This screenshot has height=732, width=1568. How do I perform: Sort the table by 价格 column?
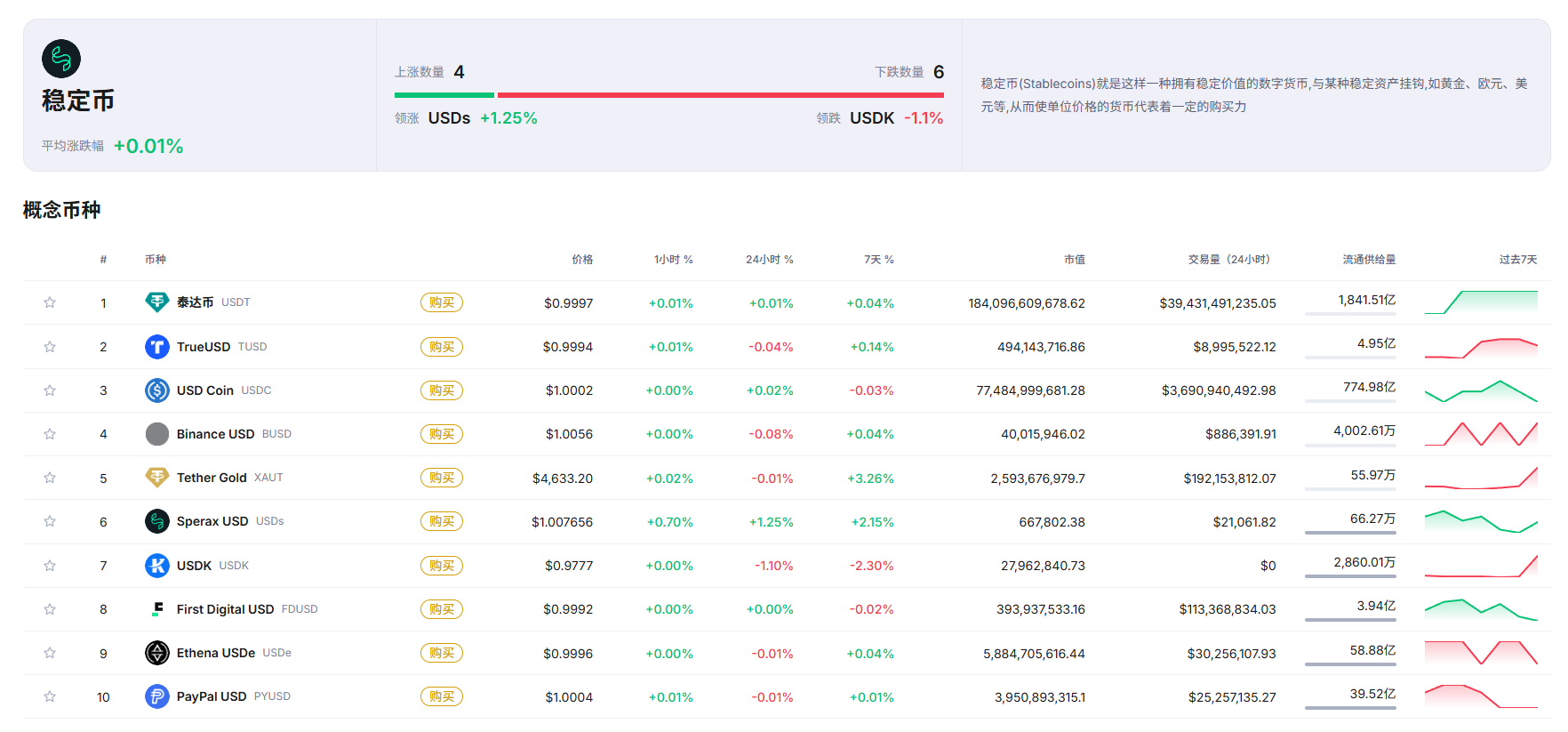pyautogui.click(x=582, y=260)
